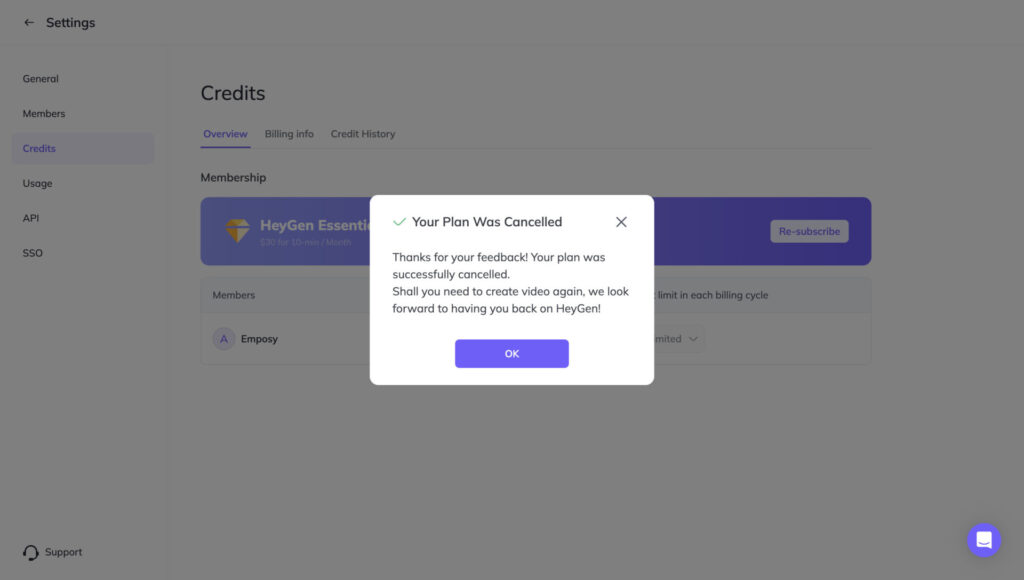The image size is (1024, 580).
Task: Open General settings in sidebar
Action: [40, 78]
